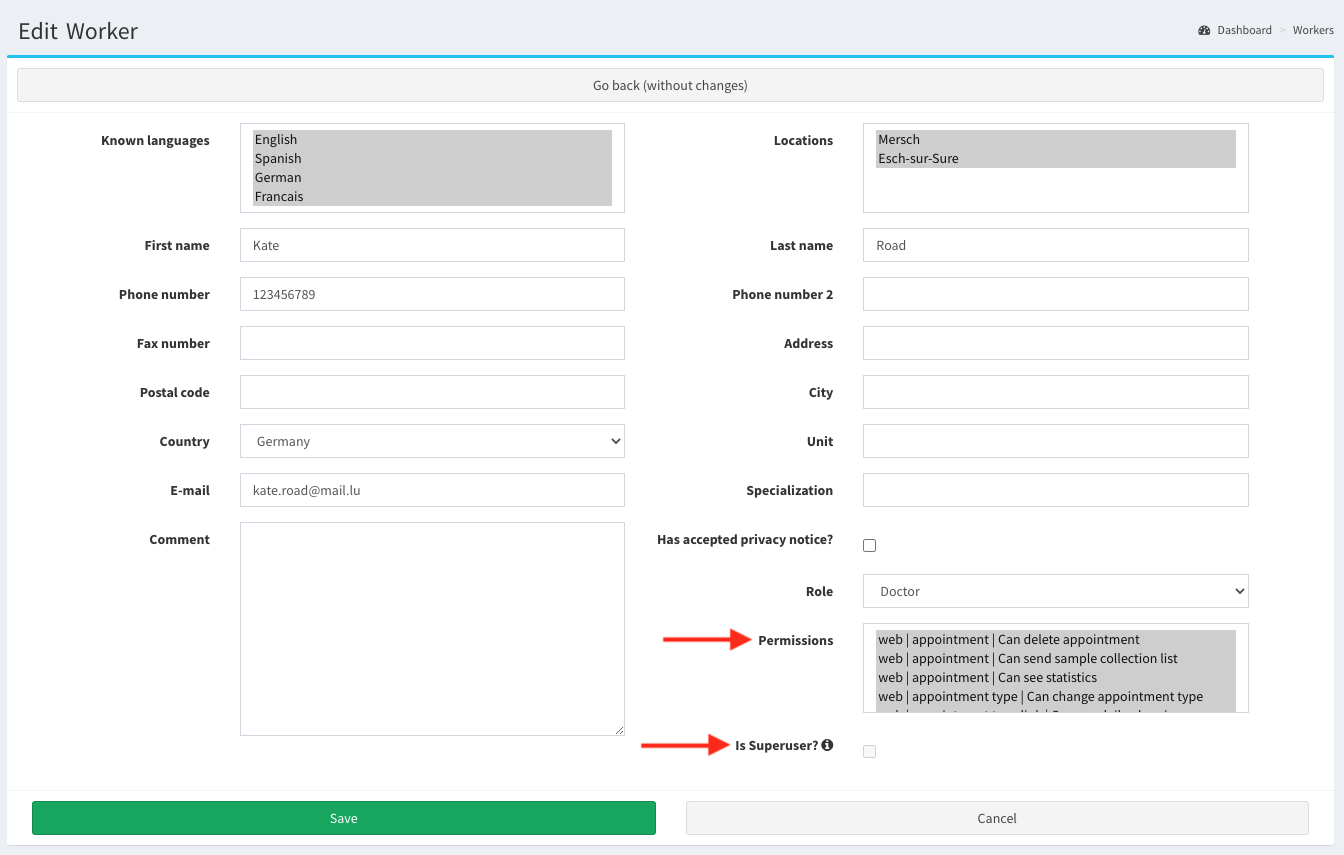Toggle the Is Superuser checkbox
Image resolution: width=1344 pixels, height=855 pixels.
pyautogui.click(x=869, y=751)
